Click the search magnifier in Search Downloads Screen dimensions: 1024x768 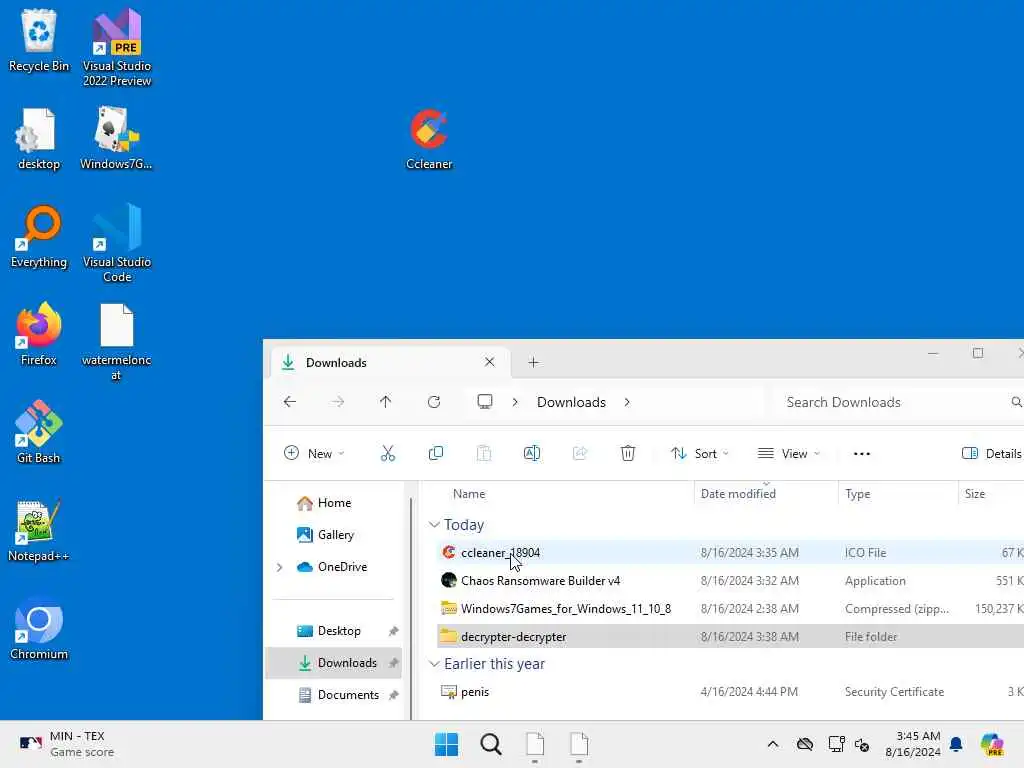pos(1016,402)
